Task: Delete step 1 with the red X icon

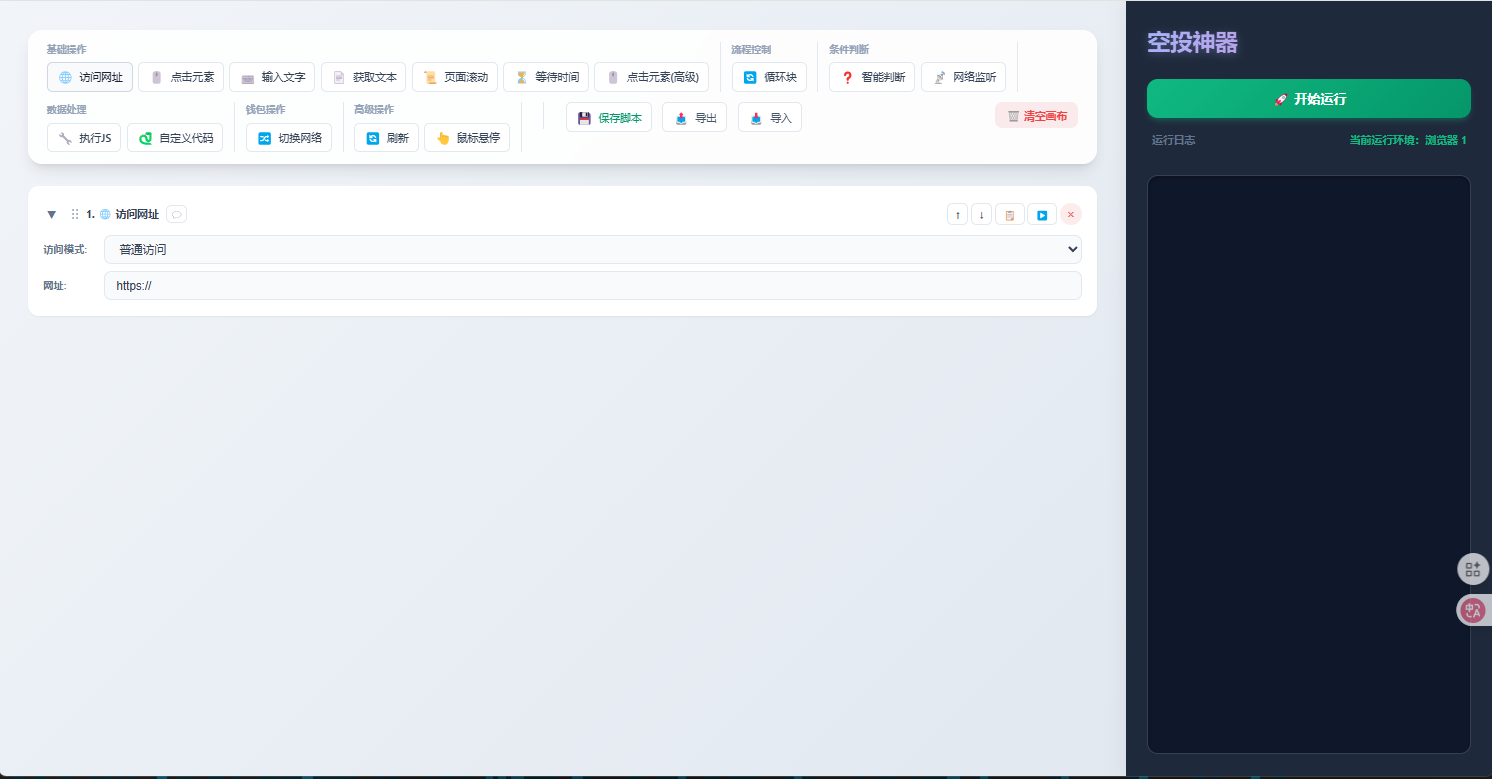Action: click(1070, 214)
